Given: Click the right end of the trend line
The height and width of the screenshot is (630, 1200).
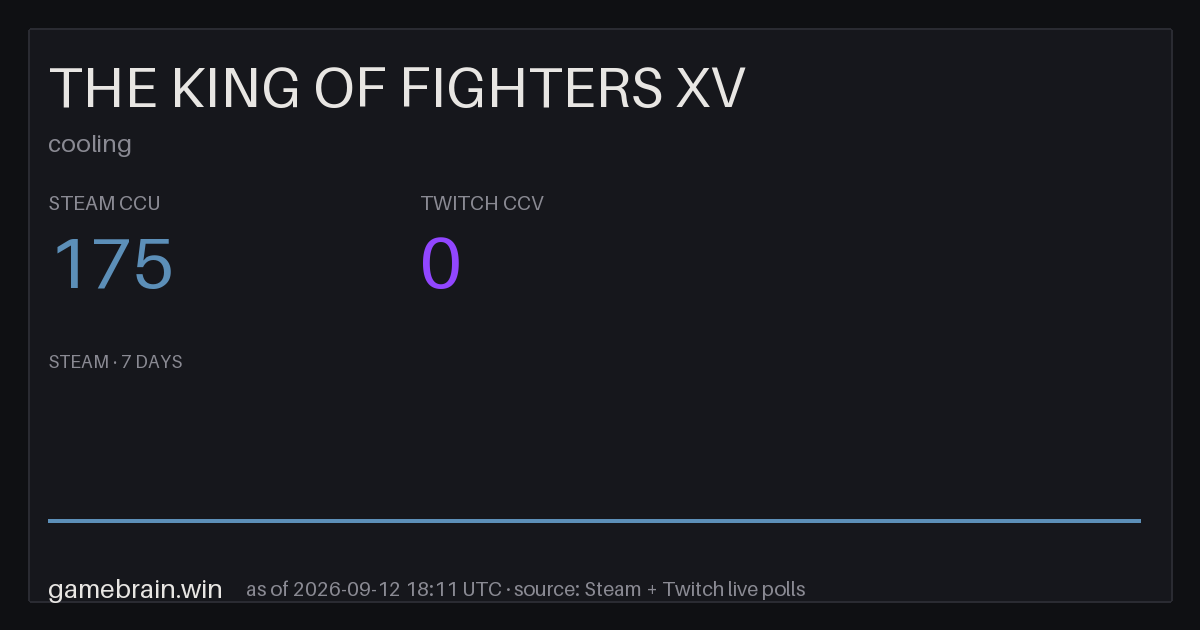Looking at the screenshot, I should pyautogui.click(x=1138, y=520).
